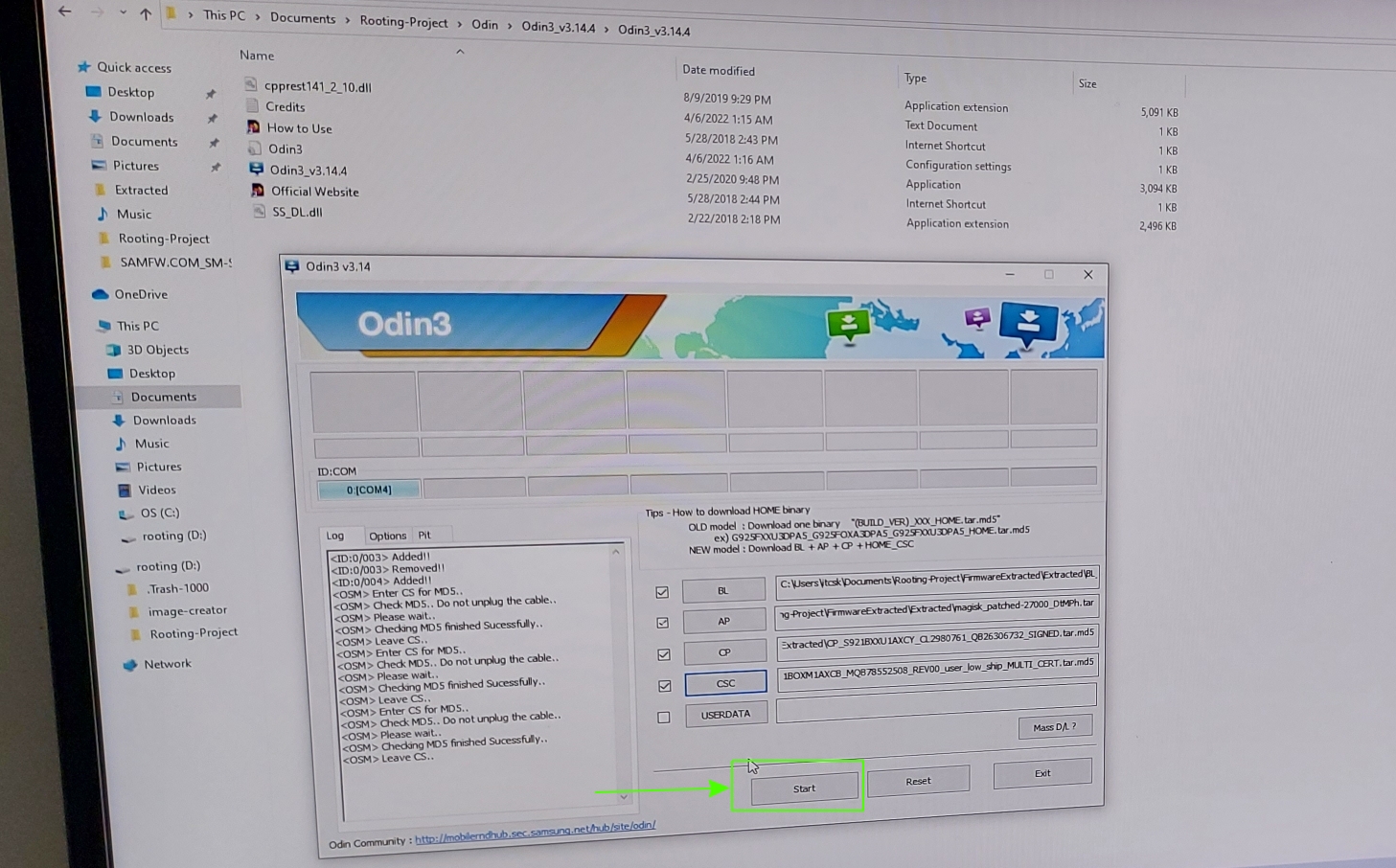Click the OneDrive cloud icon
The height and width of the screenshot is (868, 1396).
(x=100, y=294)
